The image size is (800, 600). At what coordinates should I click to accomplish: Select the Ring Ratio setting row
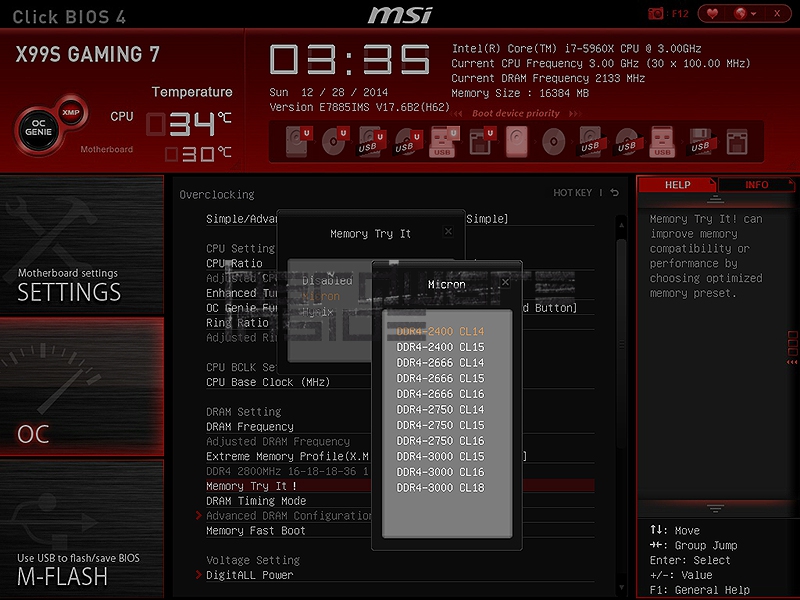pyautogui.click(x=237, y=322)
